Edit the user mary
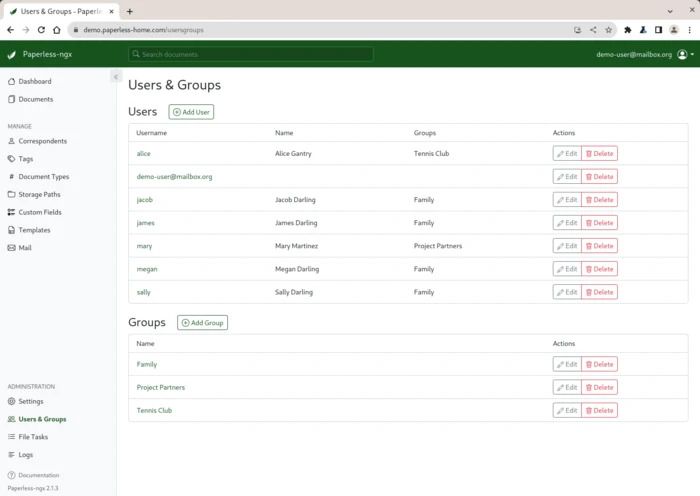This screenshot has height=496, width=700. (x=567, y=246)
